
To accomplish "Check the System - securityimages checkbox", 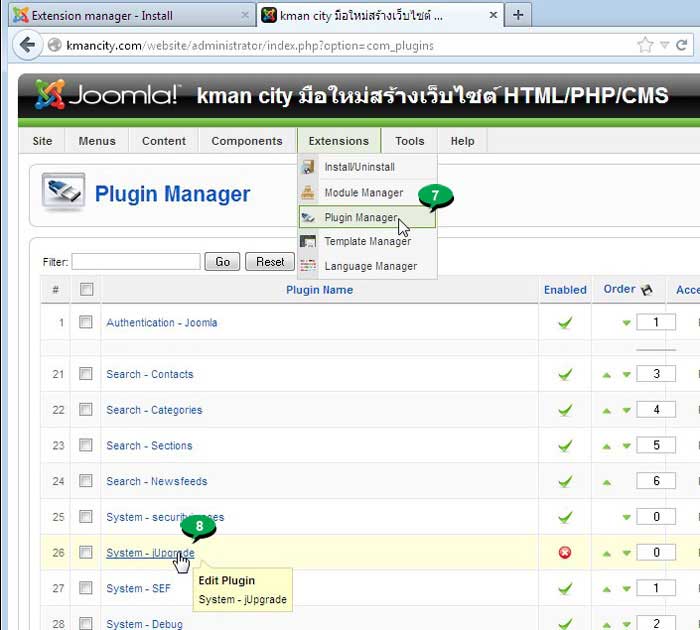I will tap(86, 517).
